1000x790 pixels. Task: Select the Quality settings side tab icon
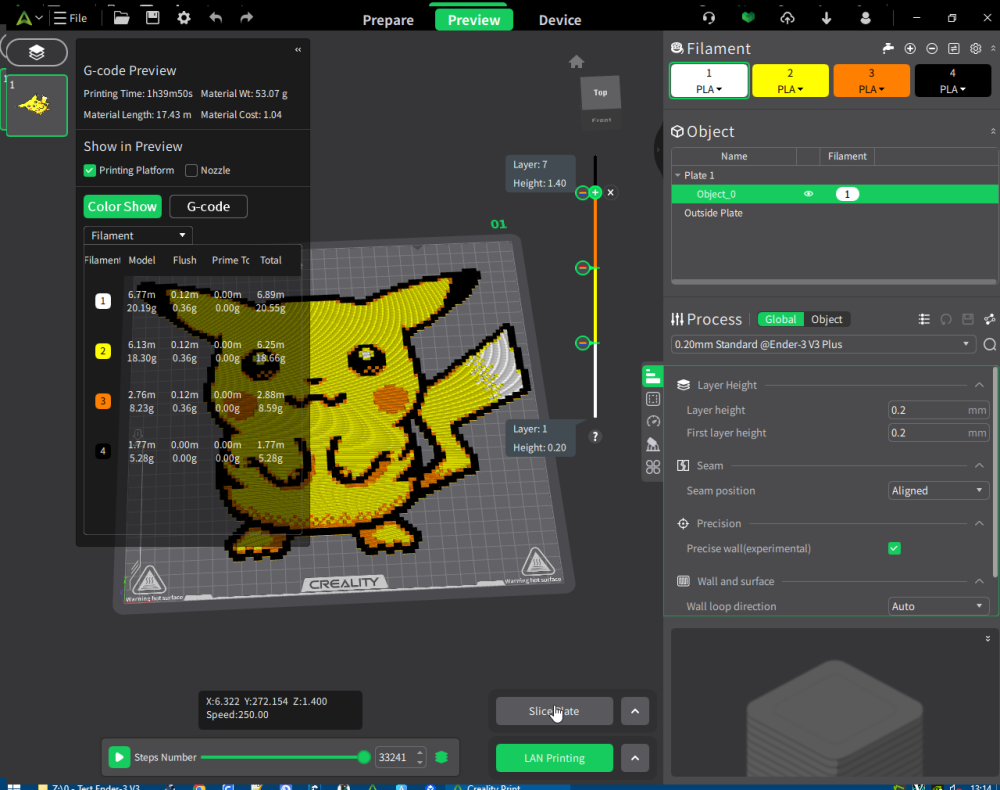(x=652, y=376)
